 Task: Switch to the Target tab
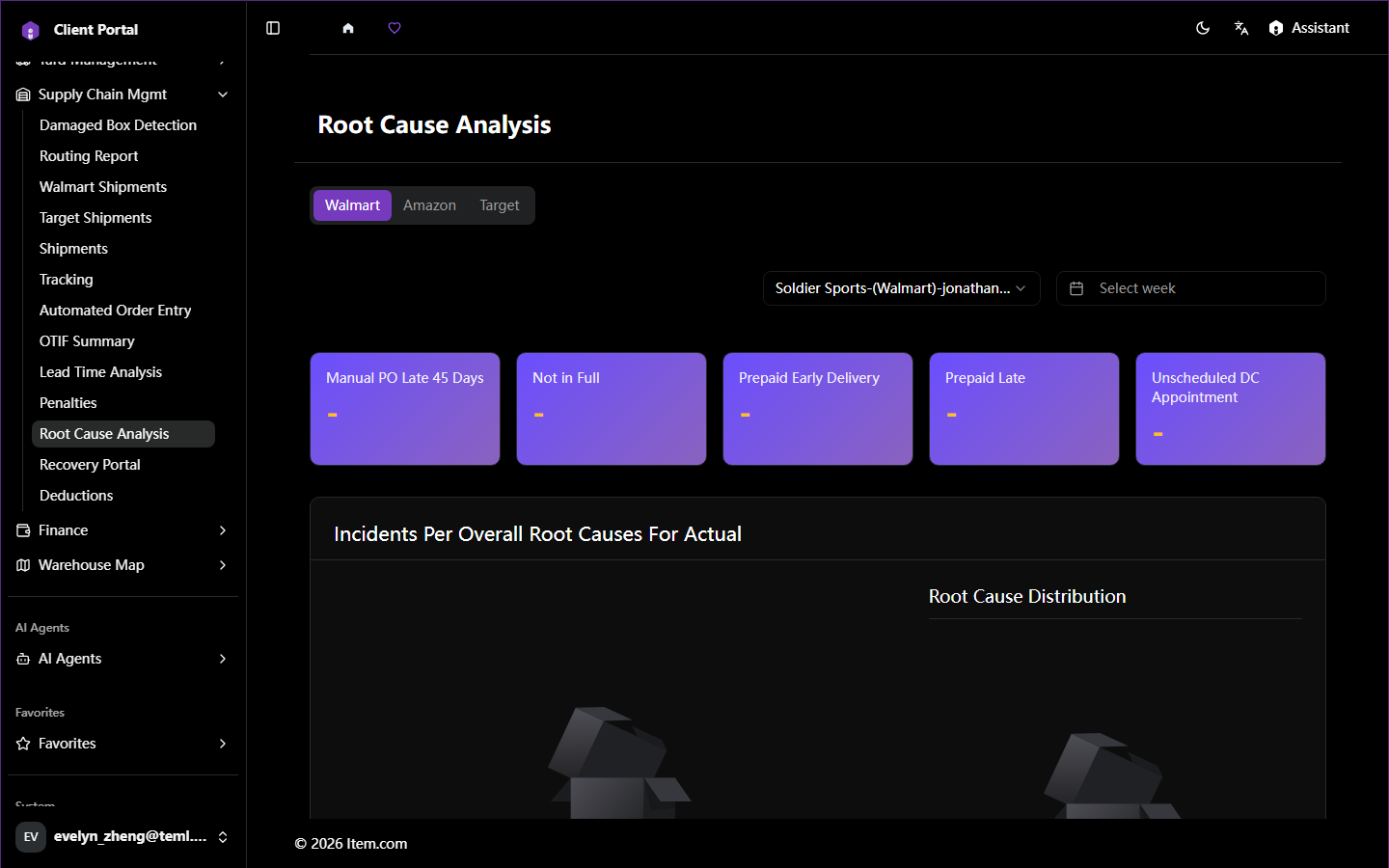[499, 205]
